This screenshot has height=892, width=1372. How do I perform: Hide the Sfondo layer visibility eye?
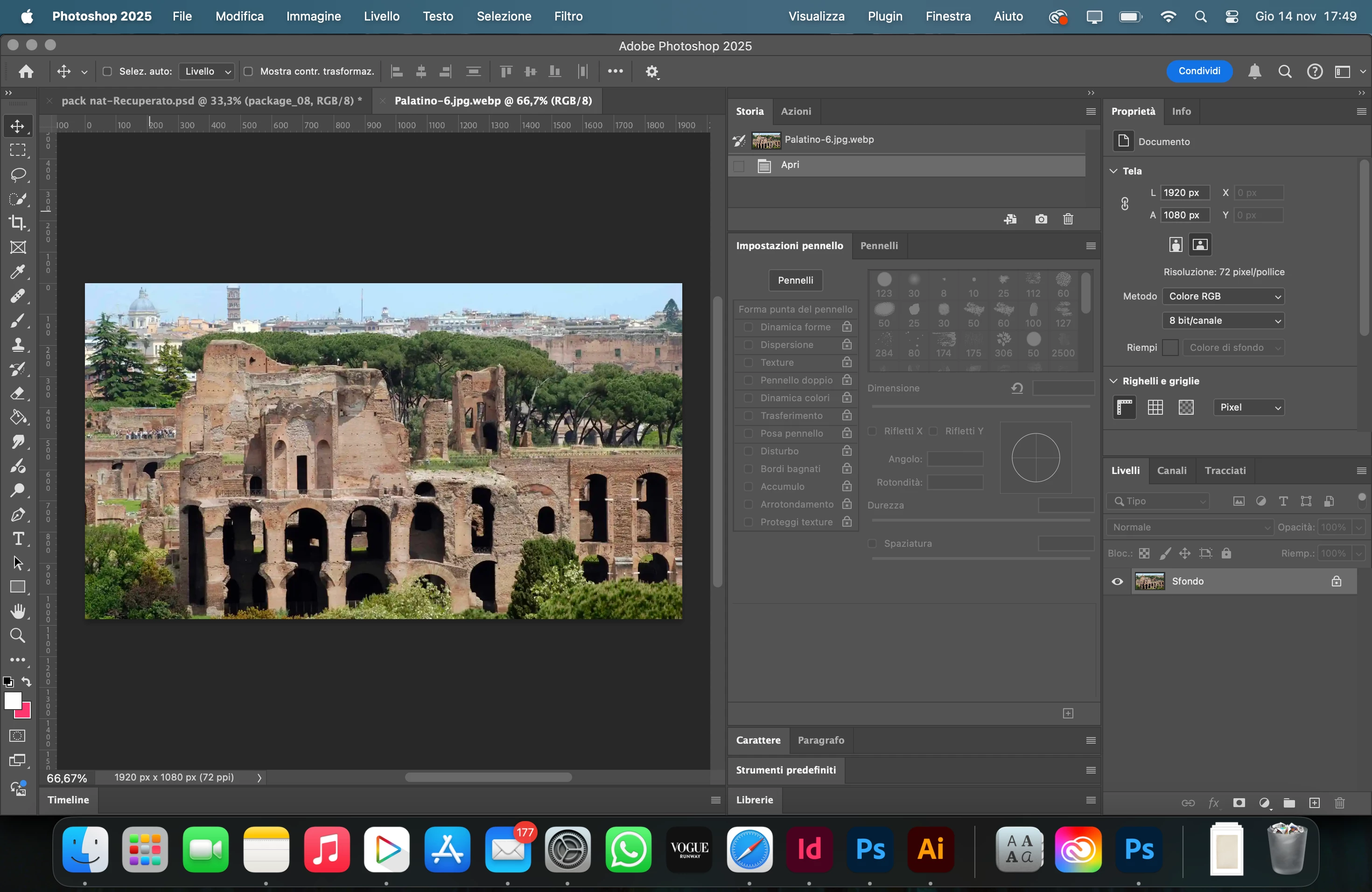click(x=1117, y=581)
